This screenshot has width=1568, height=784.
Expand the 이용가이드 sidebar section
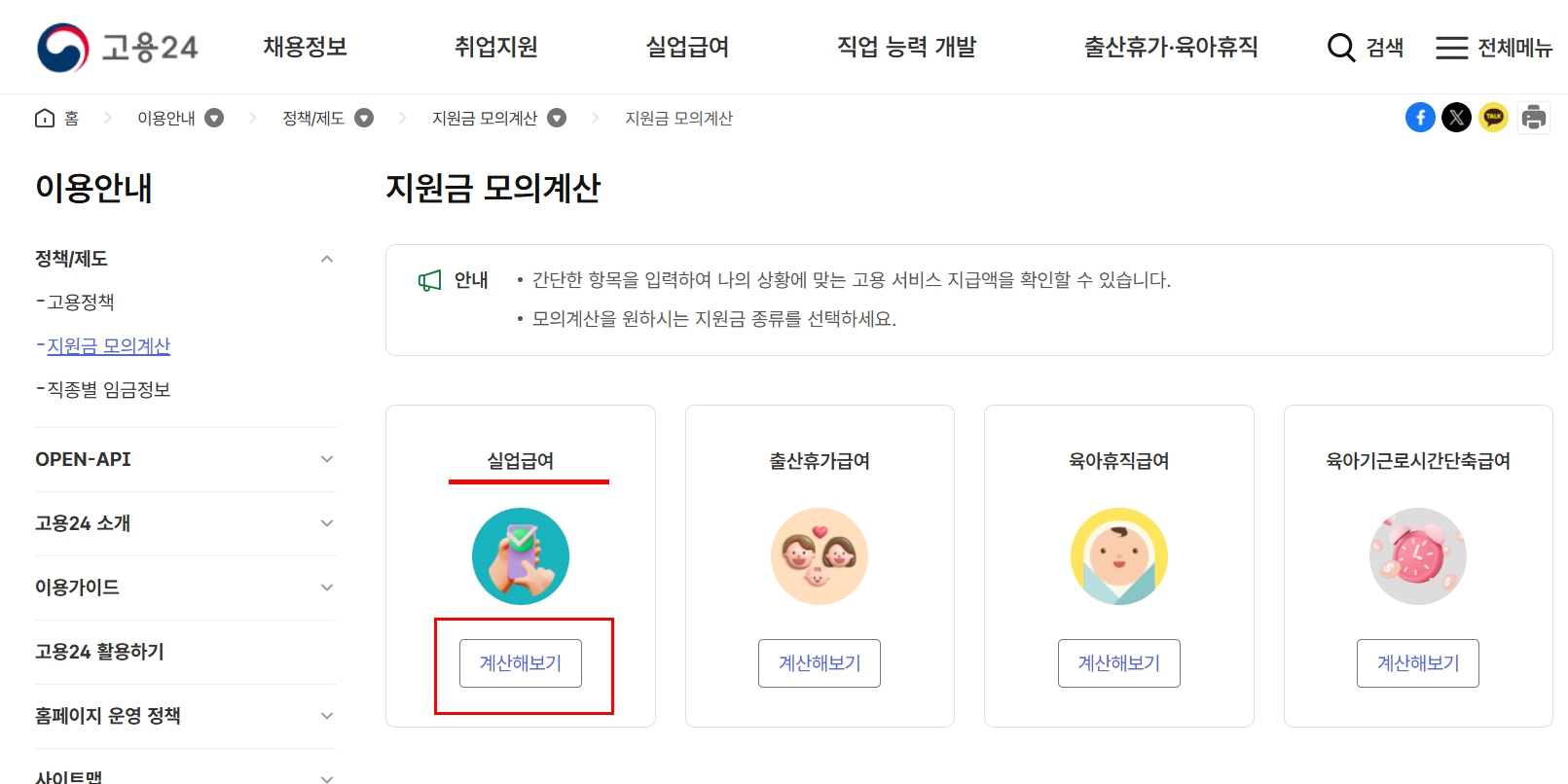[x=327, y=588]
